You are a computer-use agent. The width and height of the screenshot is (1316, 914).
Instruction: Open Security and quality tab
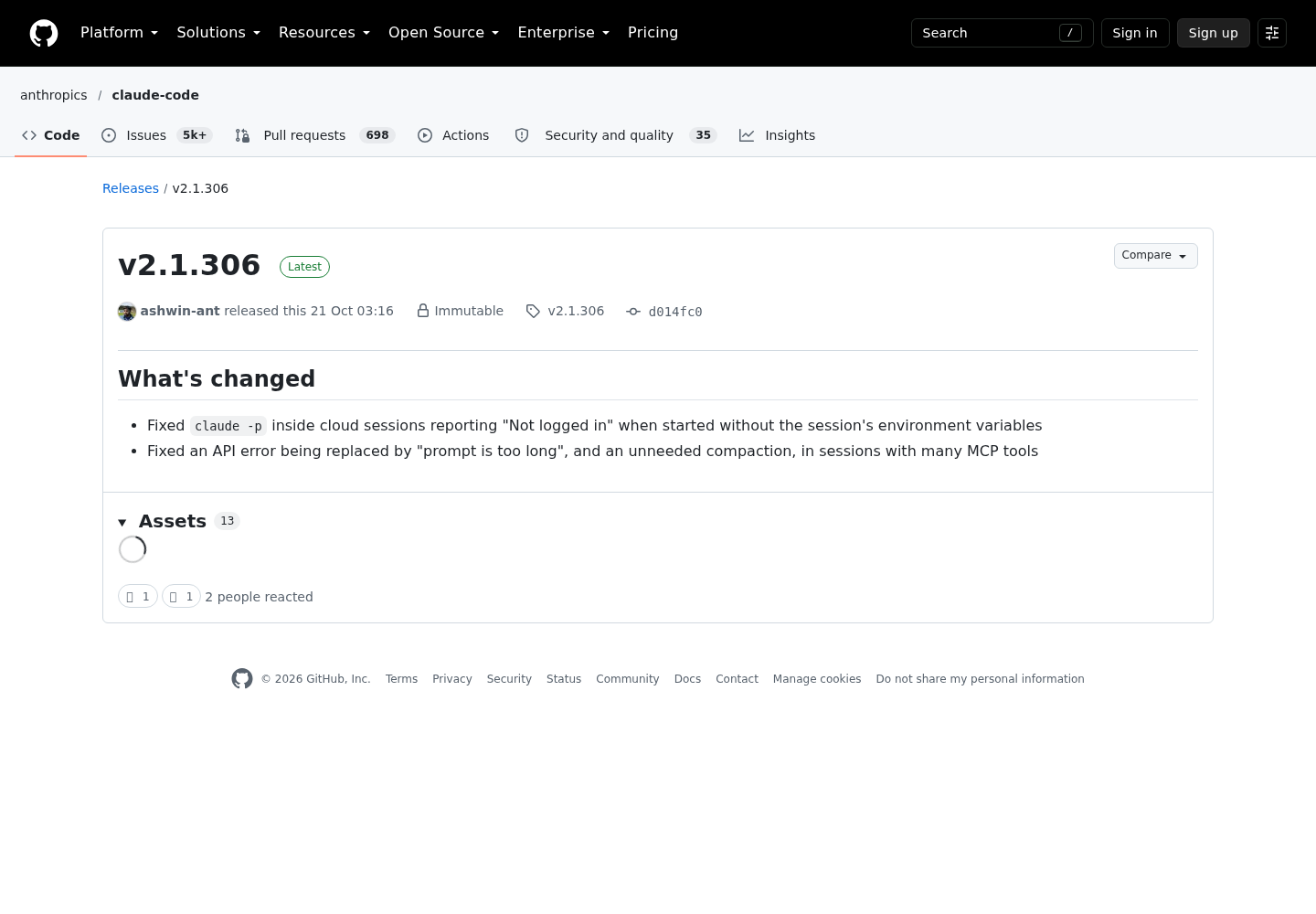coord(615,135)
